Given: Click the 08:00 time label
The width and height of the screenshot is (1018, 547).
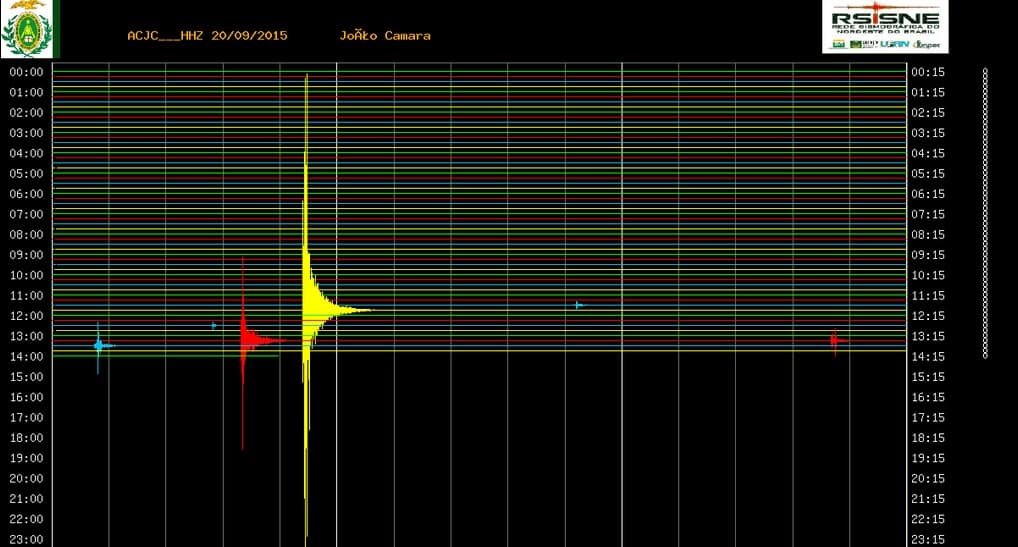Looking at the screenshot, I should 27,234.
